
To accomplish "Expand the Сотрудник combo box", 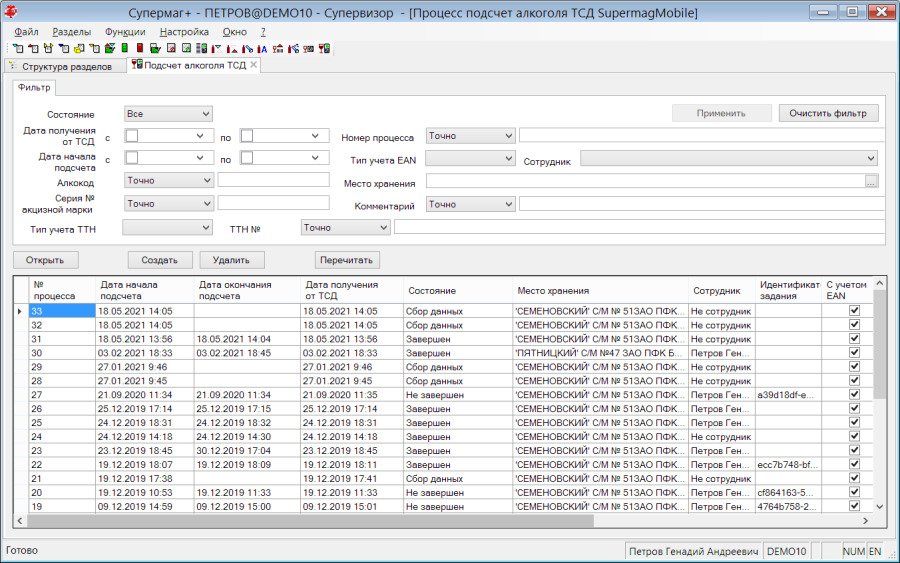I will tap(729, 158).
